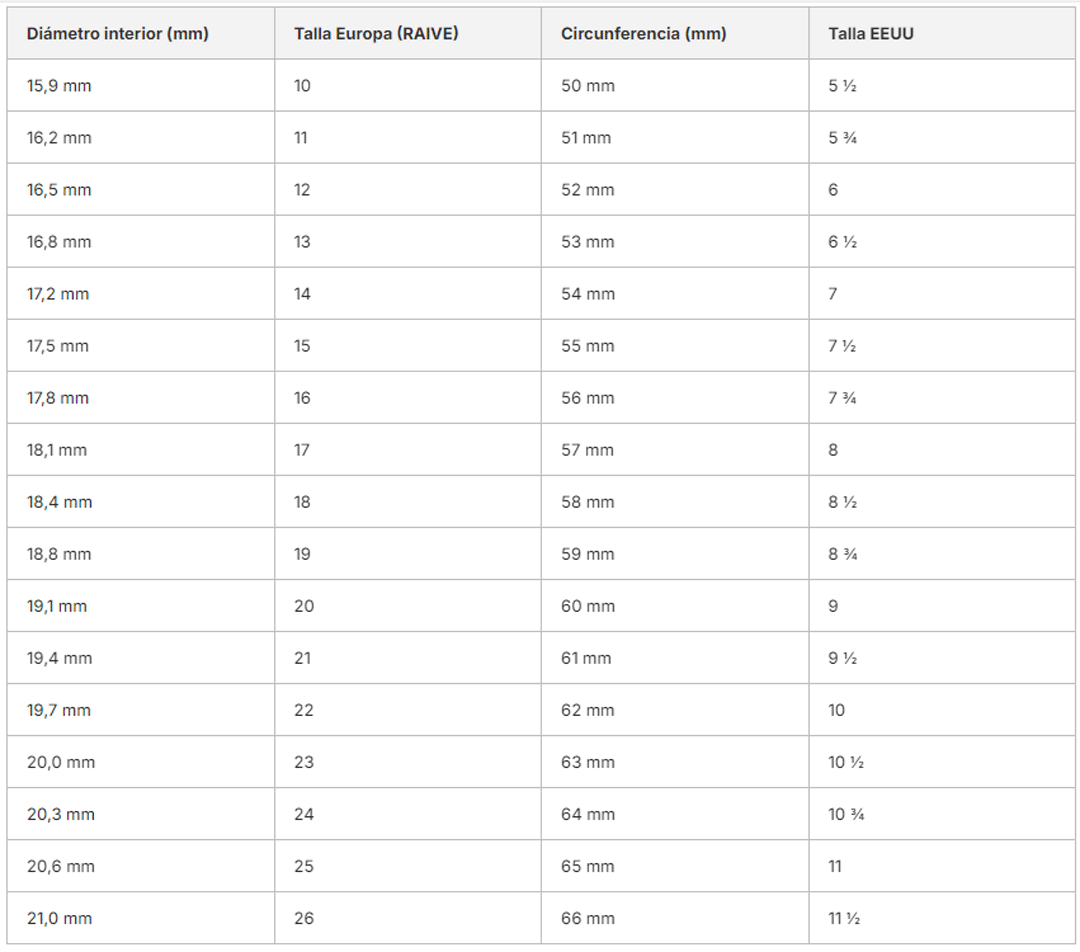This screenshot has width=1080, height=952.
Task: Select the 15,9 mm diameter cell
Action: [x=59, y=86]
